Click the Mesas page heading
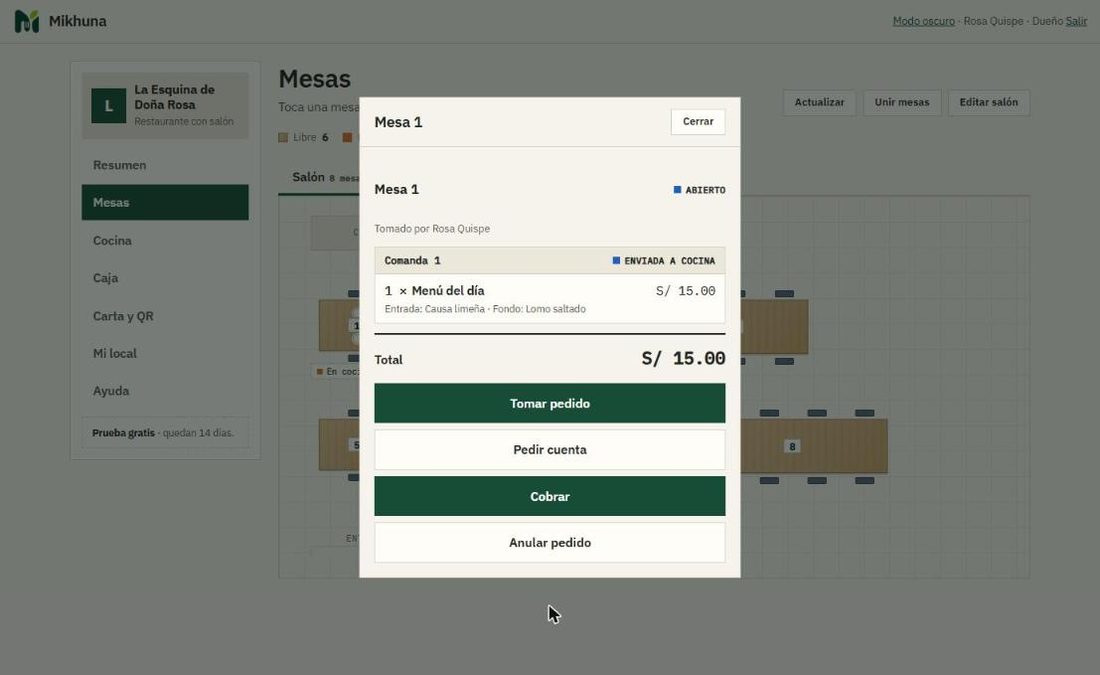This screenshot has height=675, width=1100. coord(314,79)
